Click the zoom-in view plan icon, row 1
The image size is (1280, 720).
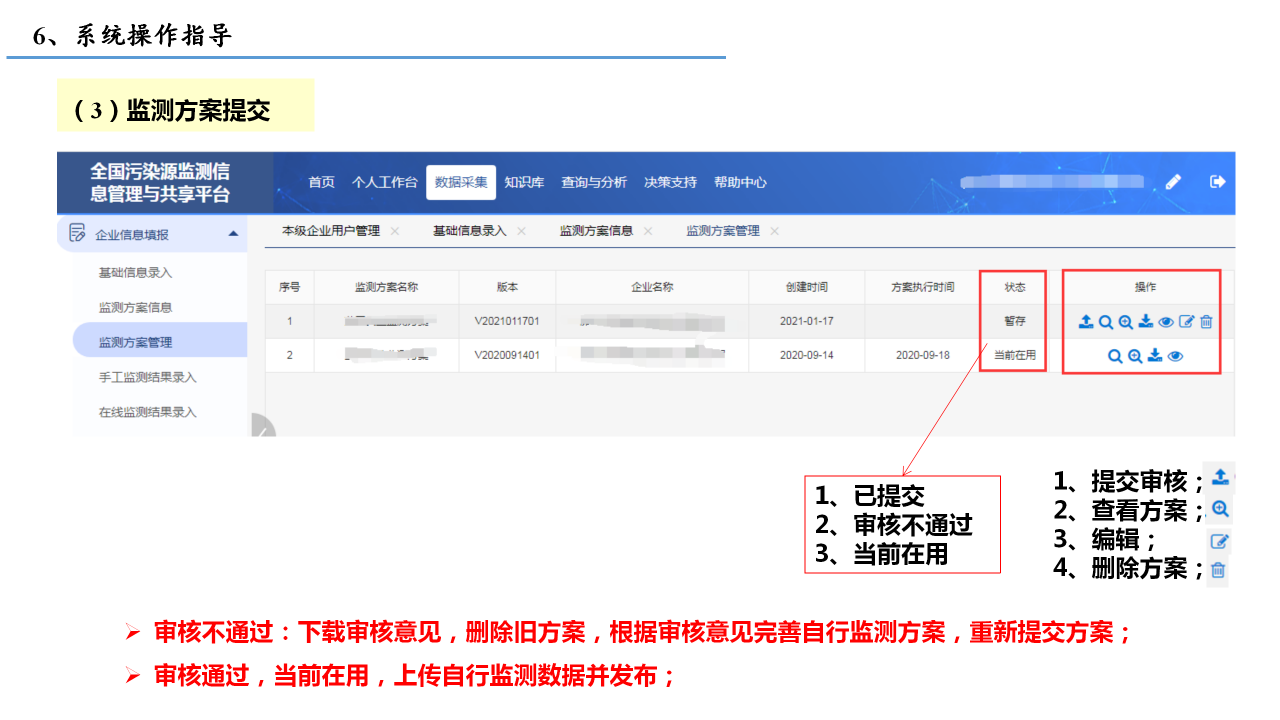click(1126, 322)
